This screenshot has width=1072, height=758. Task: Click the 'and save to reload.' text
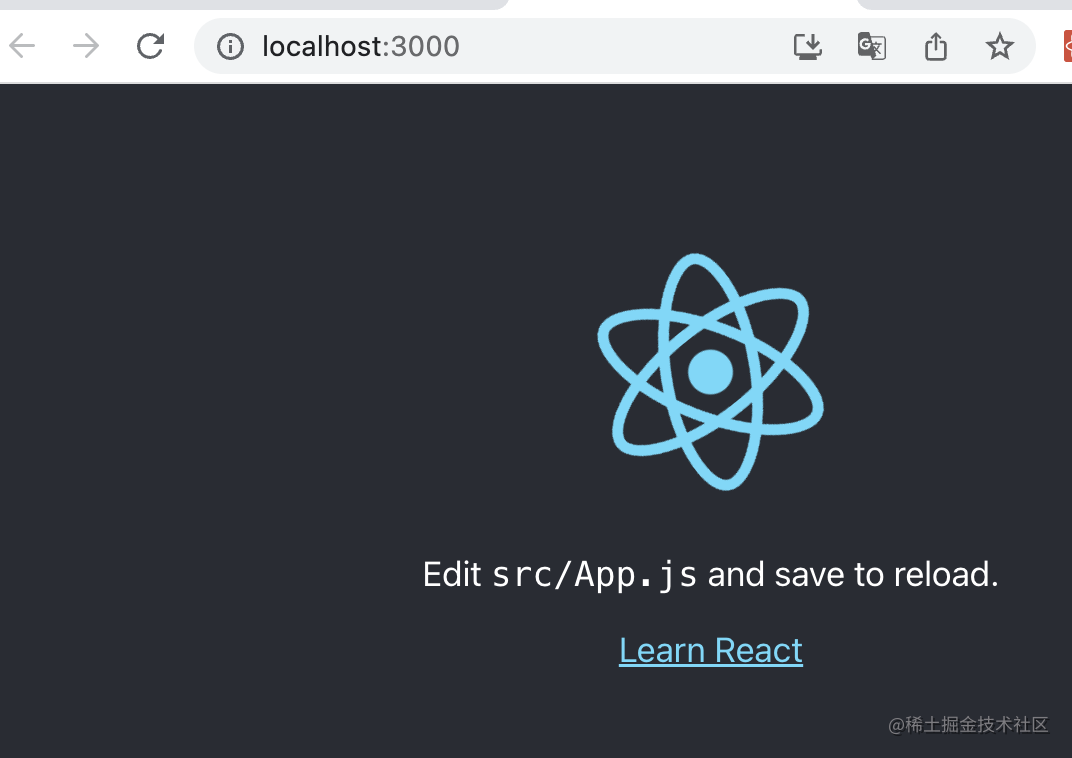pos(853,574)
